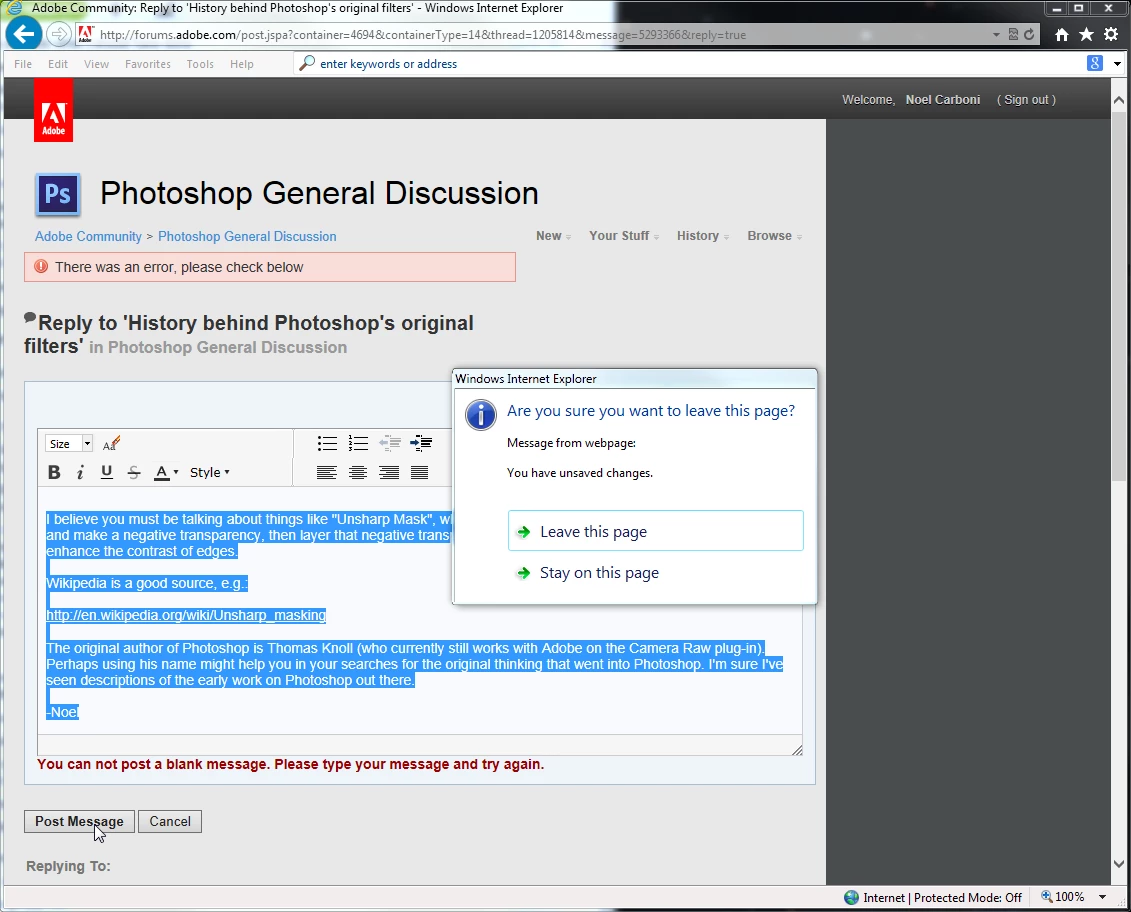The height and width of the screenshot is (912, 1131).
Task: Expand the History menu
Action: (x=703, y=236)
